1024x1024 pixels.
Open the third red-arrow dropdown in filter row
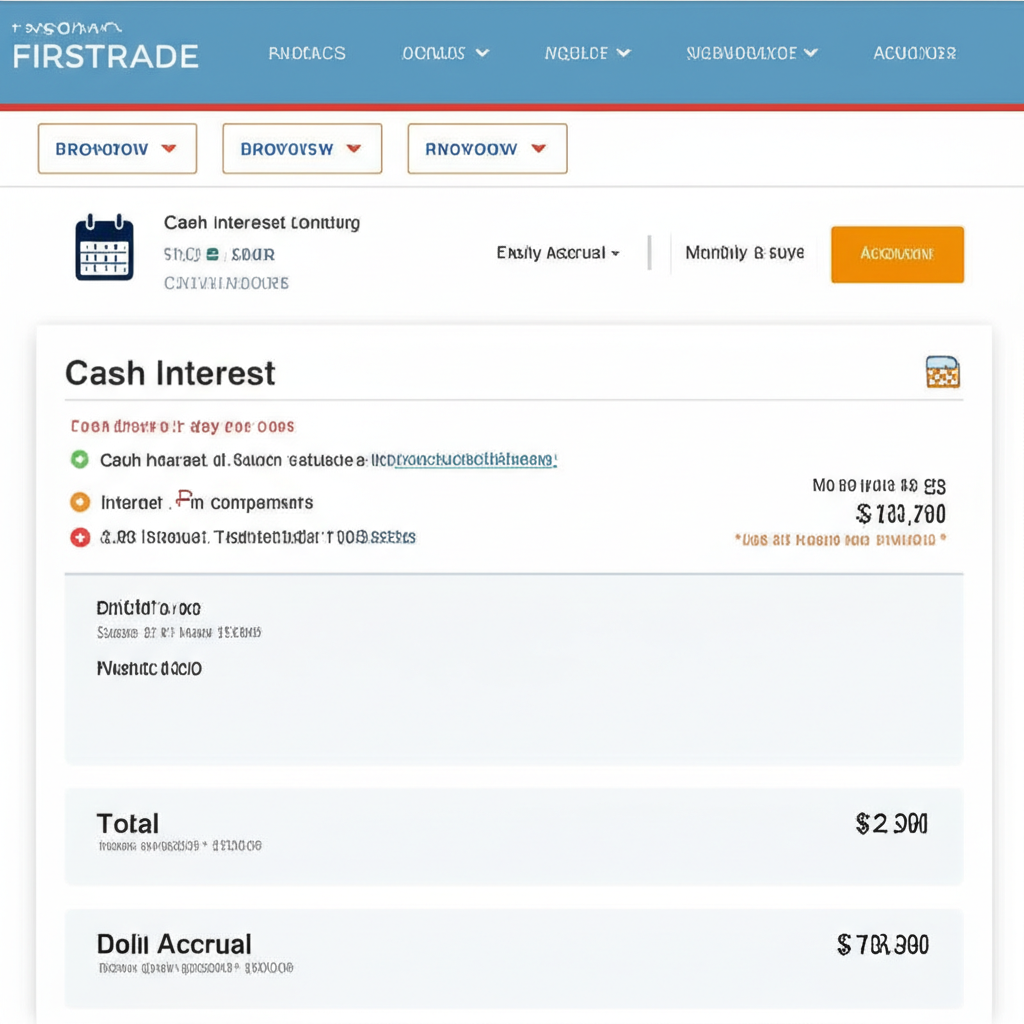coord(487,149)
